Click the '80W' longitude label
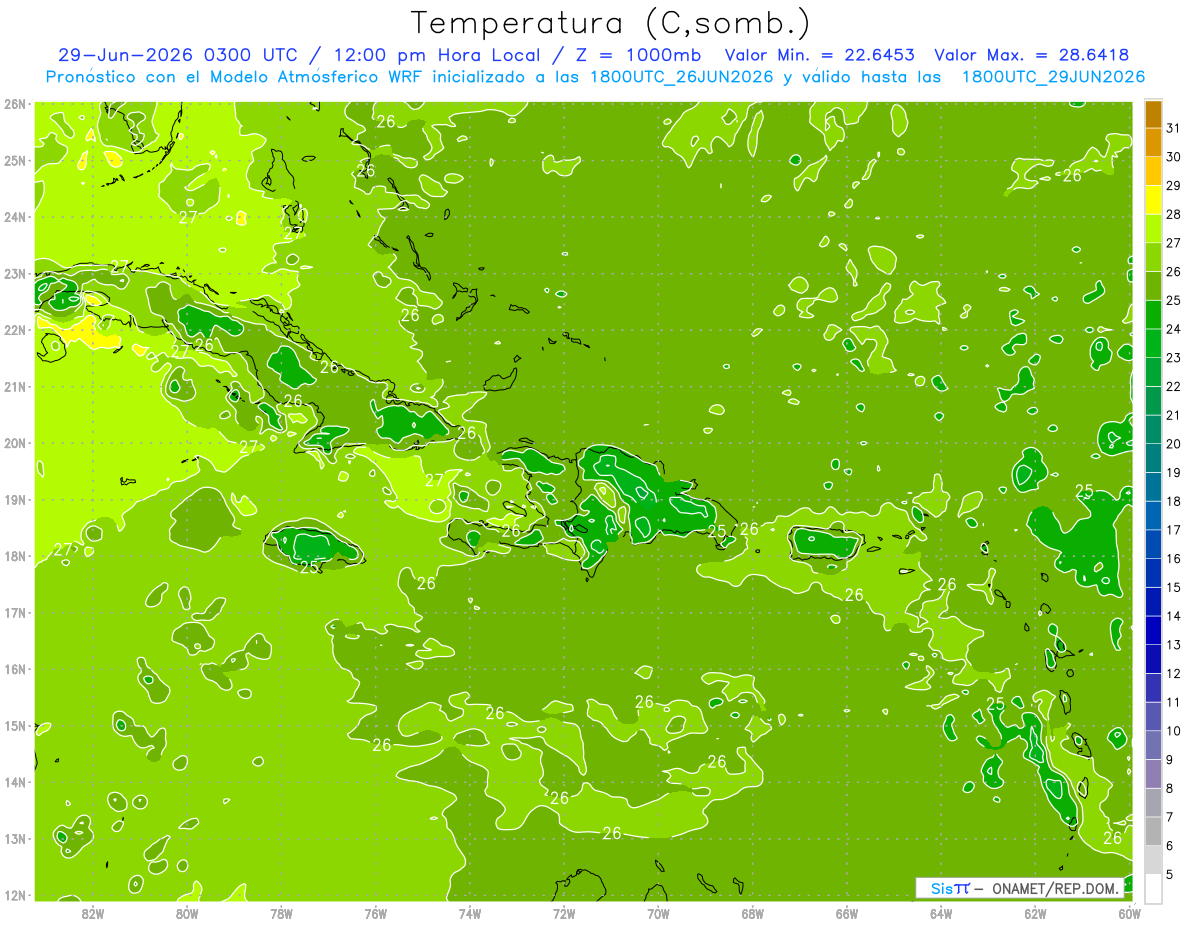This screenshot has width=1200, height=927. click(x=187, y=913)
